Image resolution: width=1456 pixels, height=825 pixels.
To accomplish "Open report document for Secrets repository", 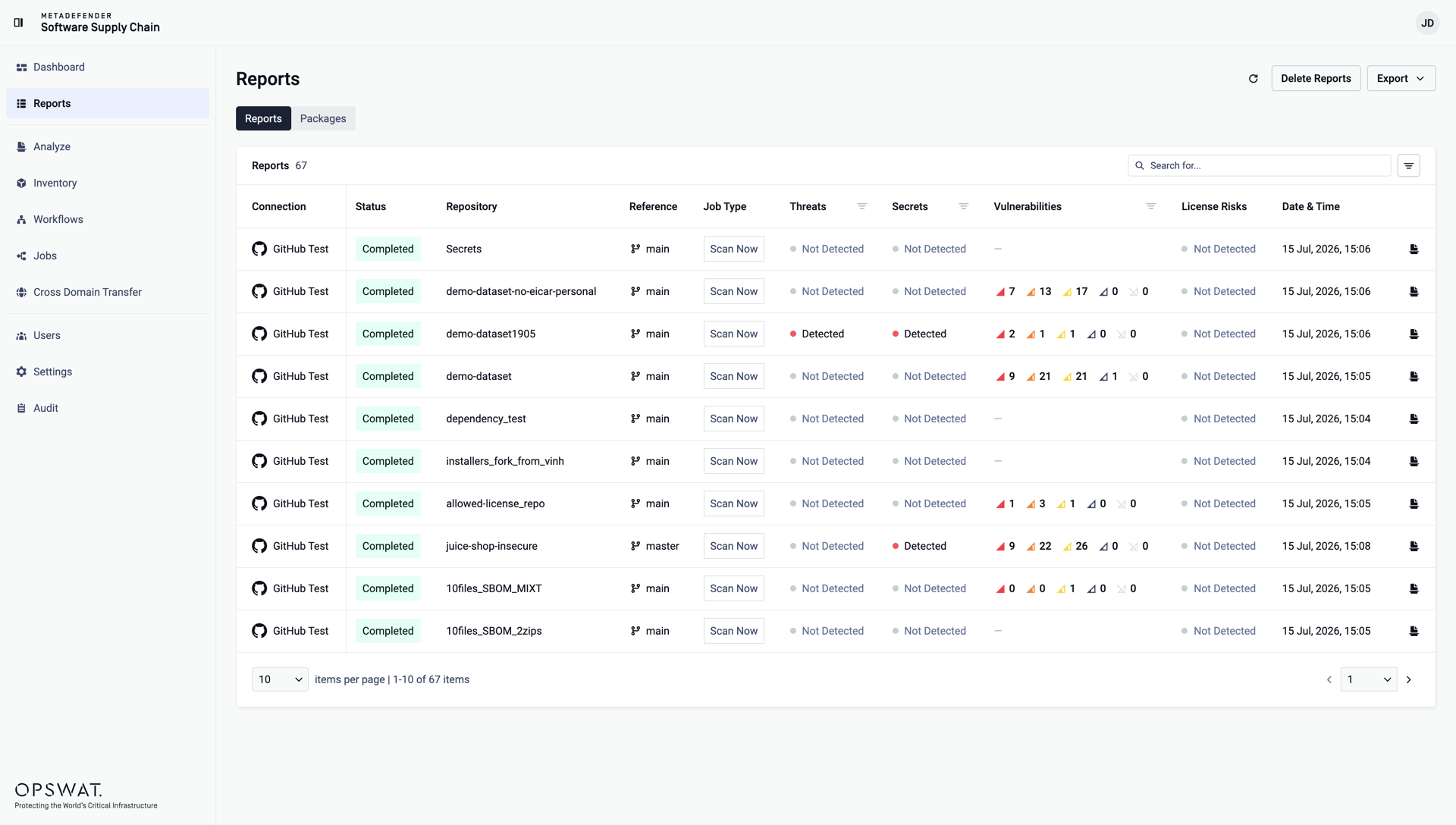I will pos(1414,249).
